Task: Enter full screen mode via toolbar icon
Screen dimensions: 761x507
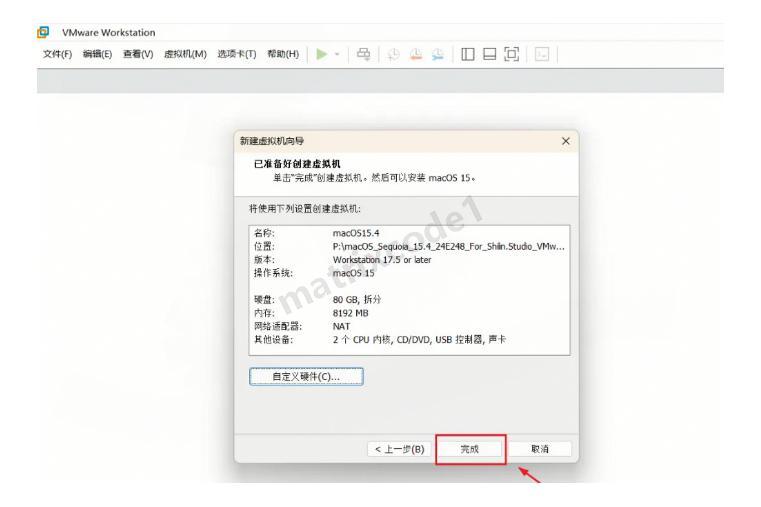Action: pyautogui.click(x=512, y=54)
